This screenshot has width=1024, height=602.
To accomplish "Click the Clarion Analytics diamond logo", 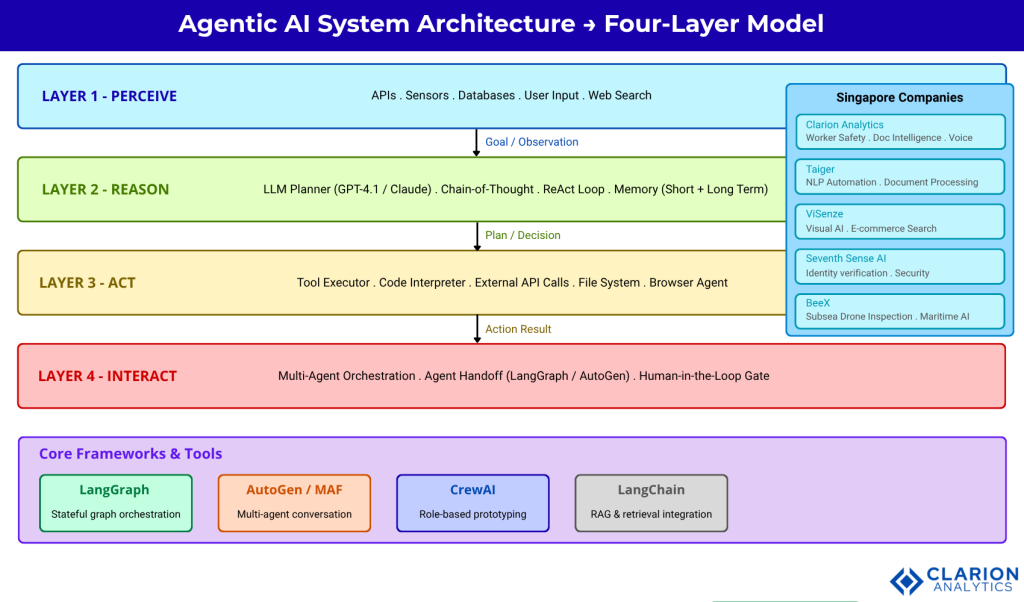I will pos(905,580).
